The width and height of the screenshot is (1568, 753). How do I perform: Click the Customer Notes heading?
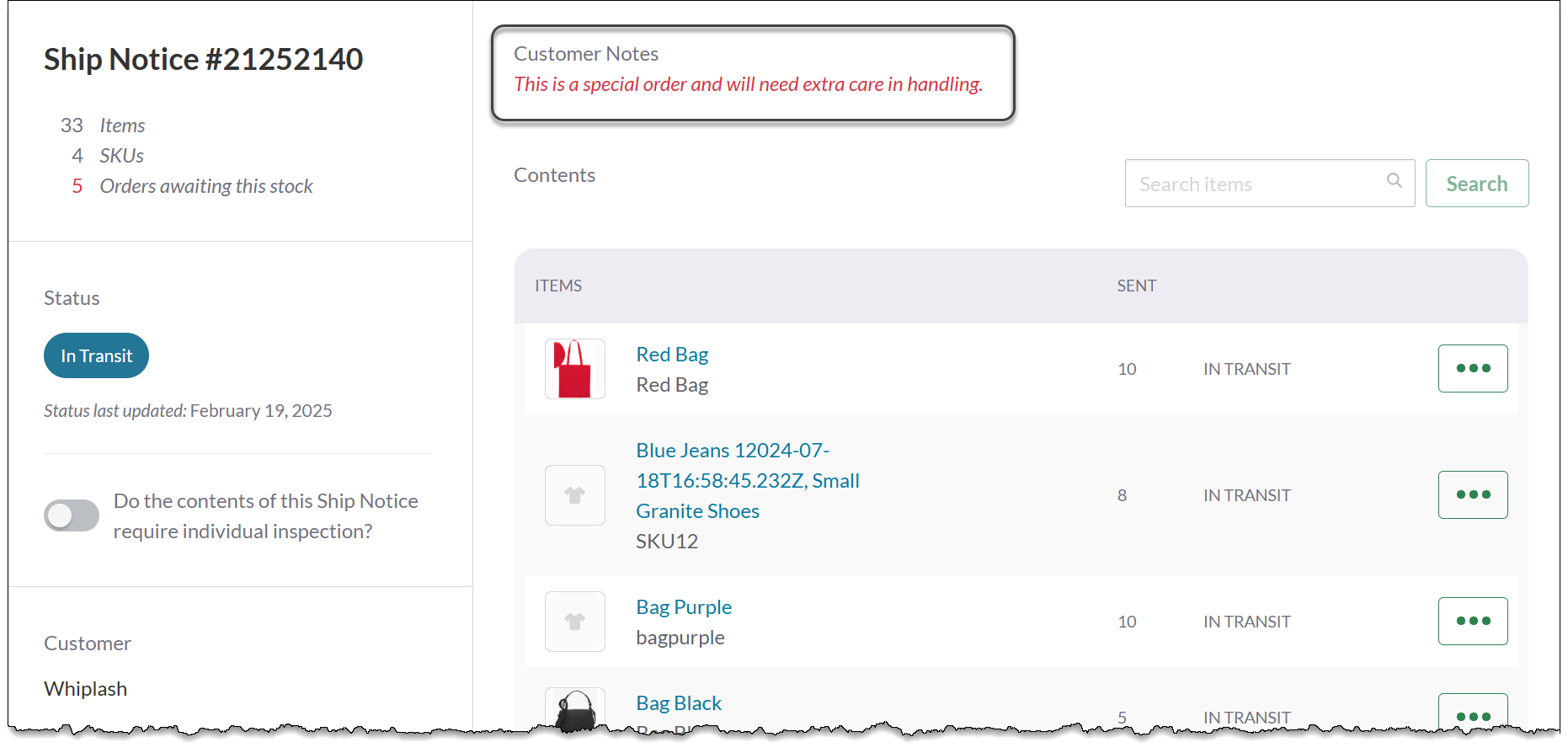(586, 54)
